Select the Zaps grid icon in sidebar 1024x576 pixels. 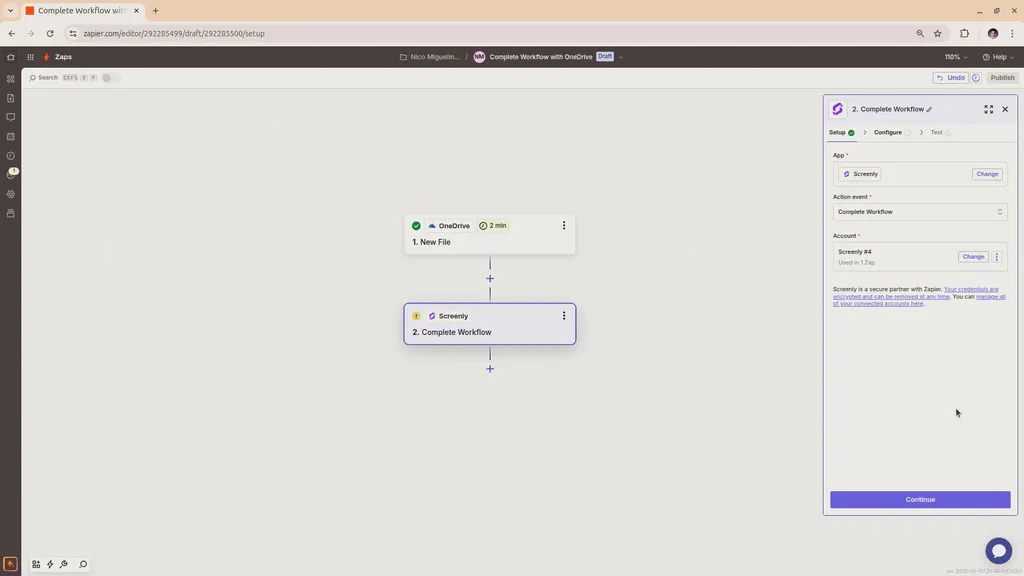[x=10, y=78]
